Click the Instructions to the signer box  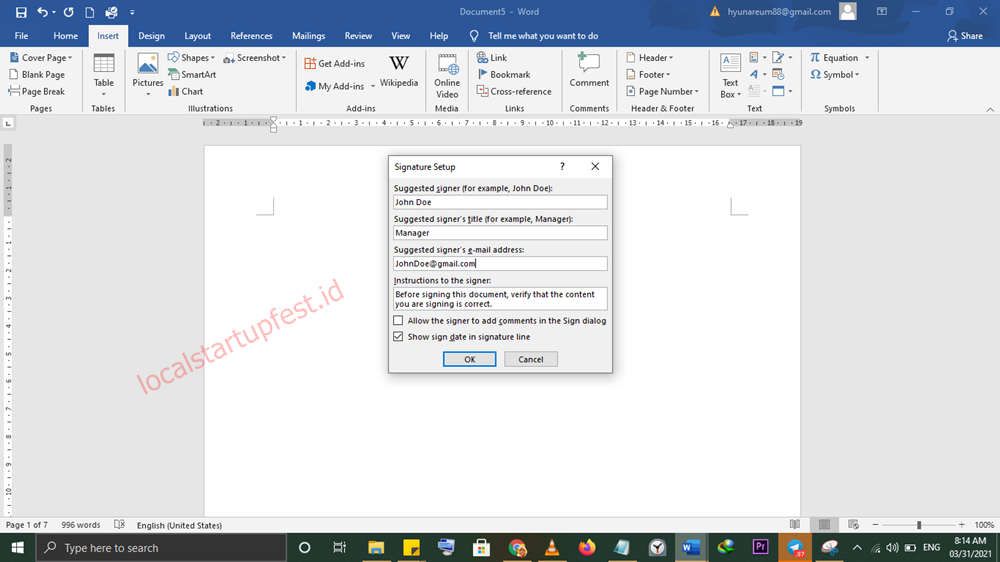[500, 299]
